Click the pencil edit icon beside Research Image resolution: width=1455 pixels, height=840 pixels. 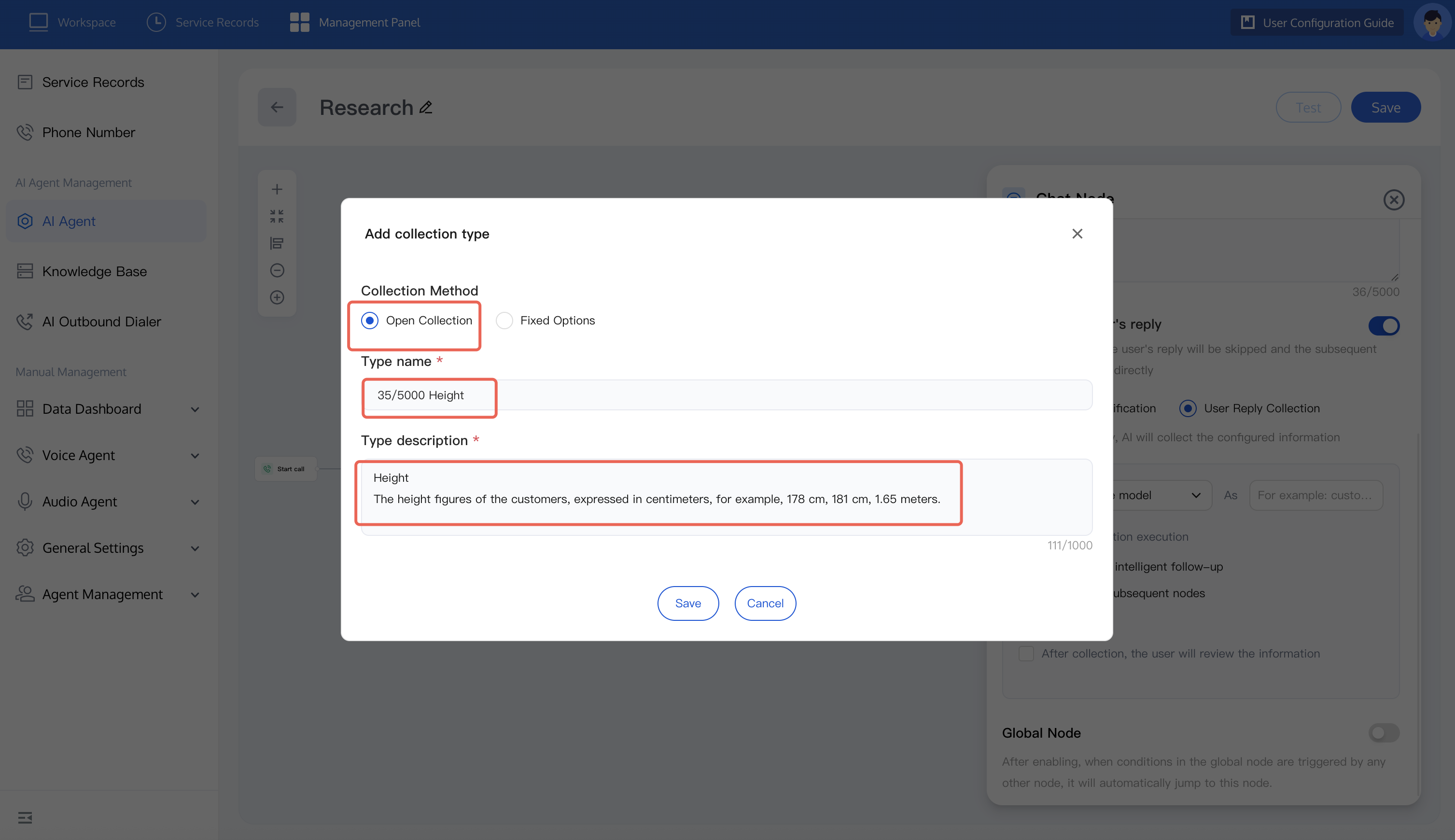click(426, 107)
